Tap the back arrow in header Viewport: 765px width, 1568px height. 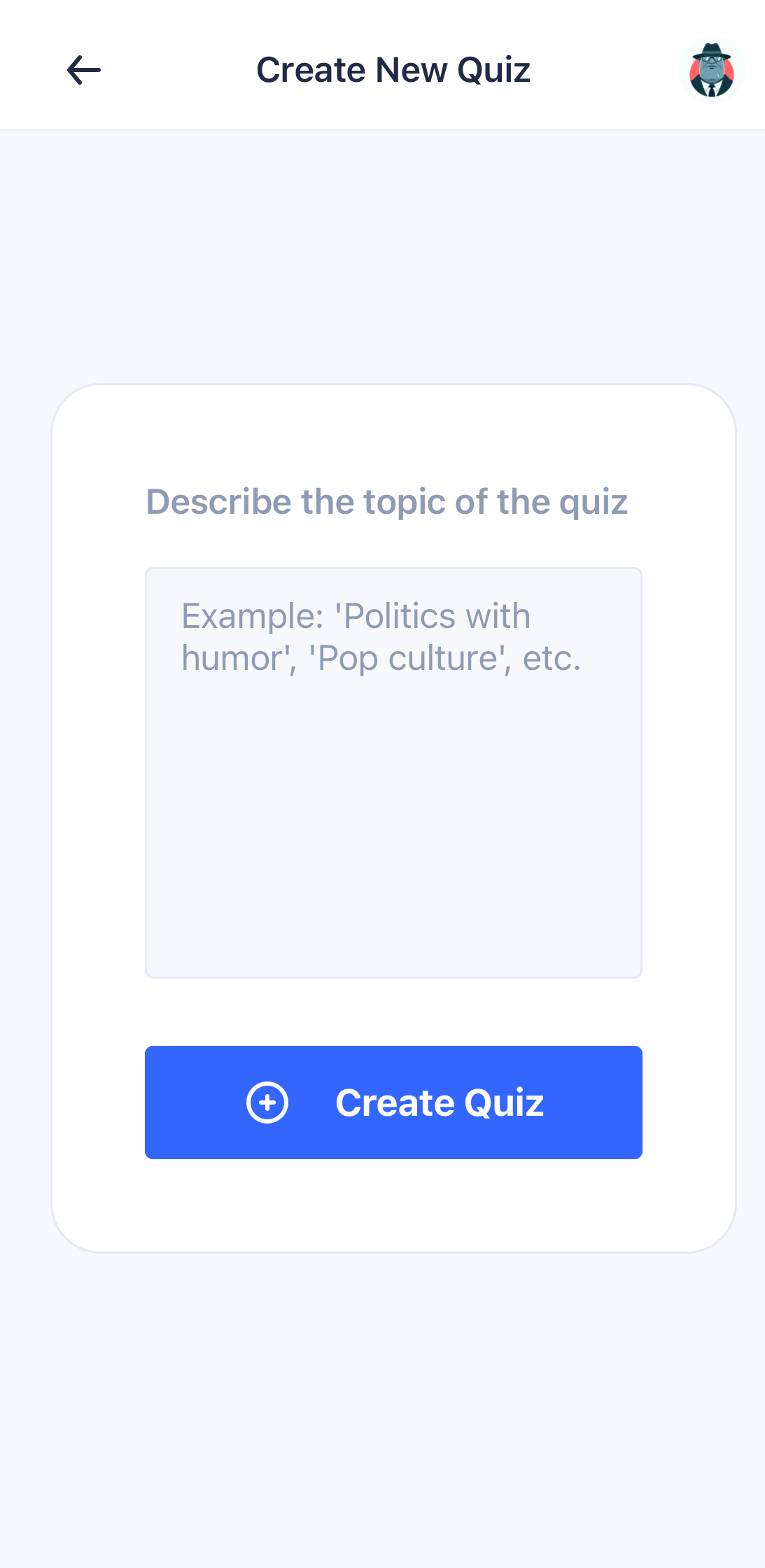pos(84,70)
